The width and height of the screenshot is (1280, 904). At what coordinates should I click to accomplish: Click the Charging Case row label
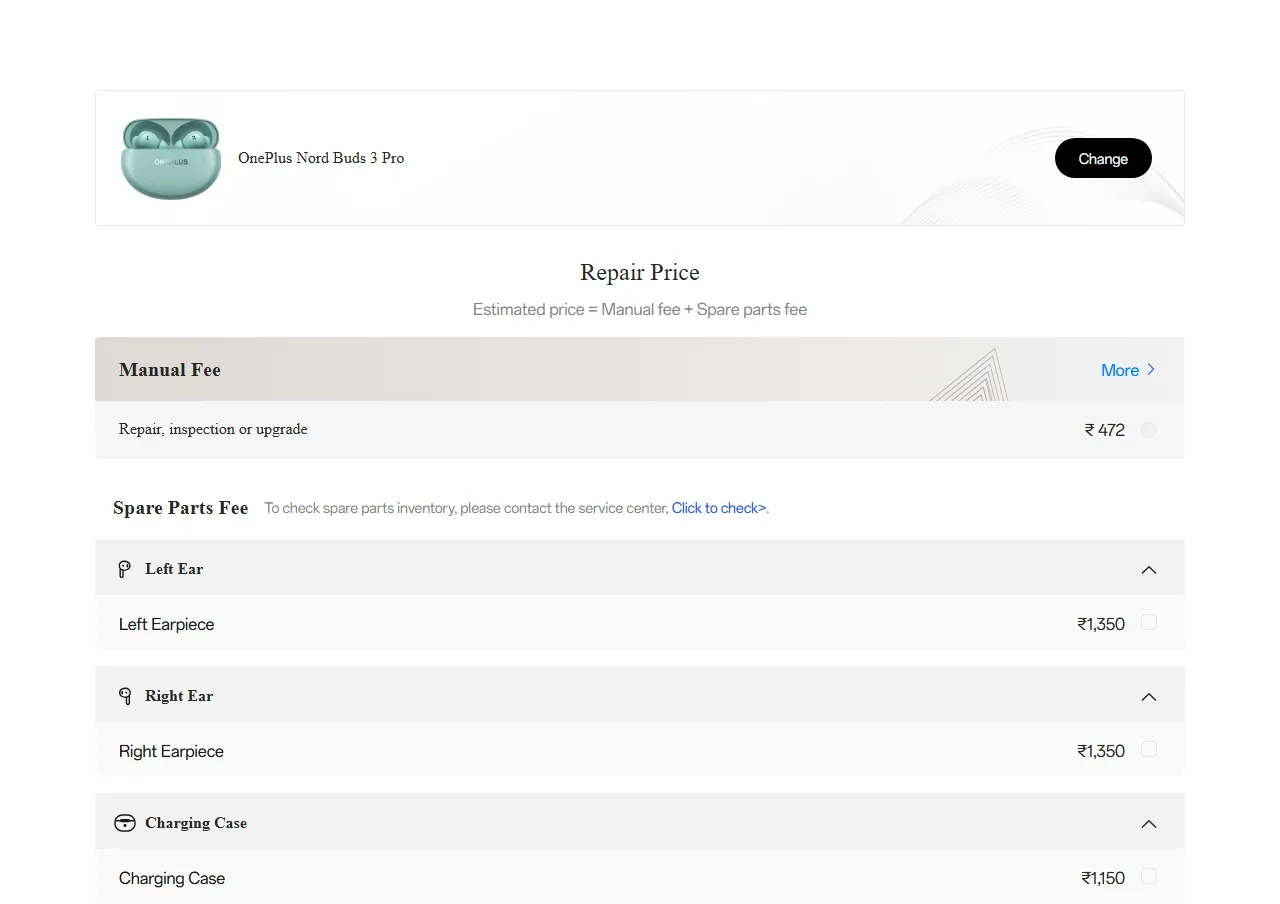tap(172, 878)
